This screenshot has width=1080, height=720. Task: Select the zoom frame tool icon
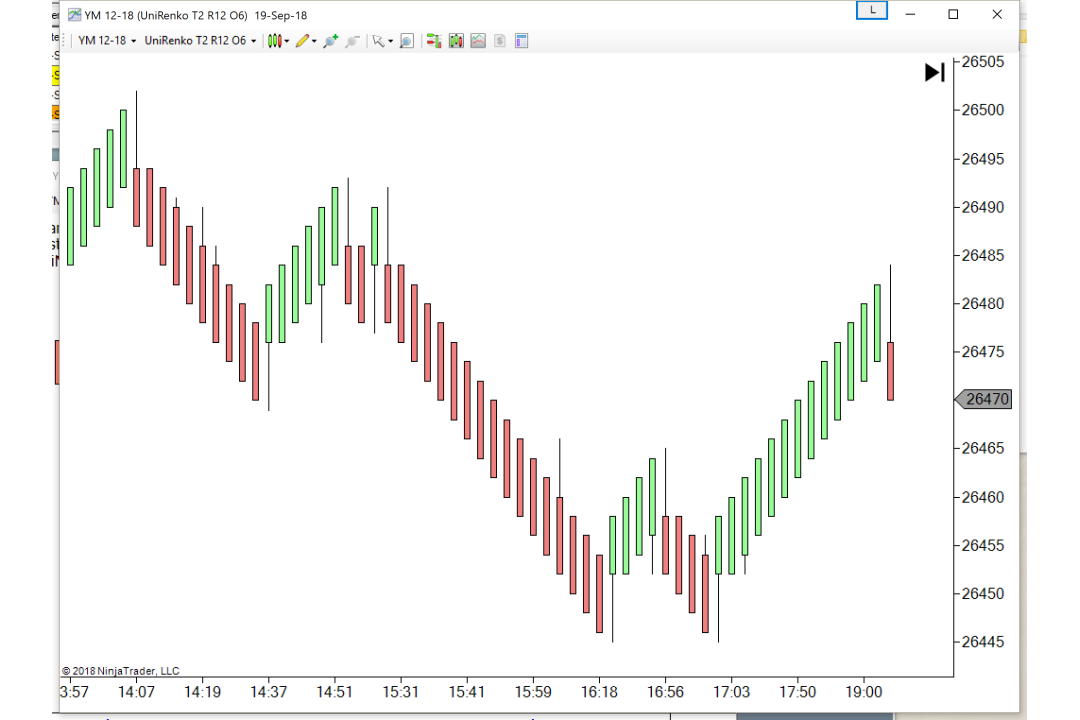coord(407,41)
